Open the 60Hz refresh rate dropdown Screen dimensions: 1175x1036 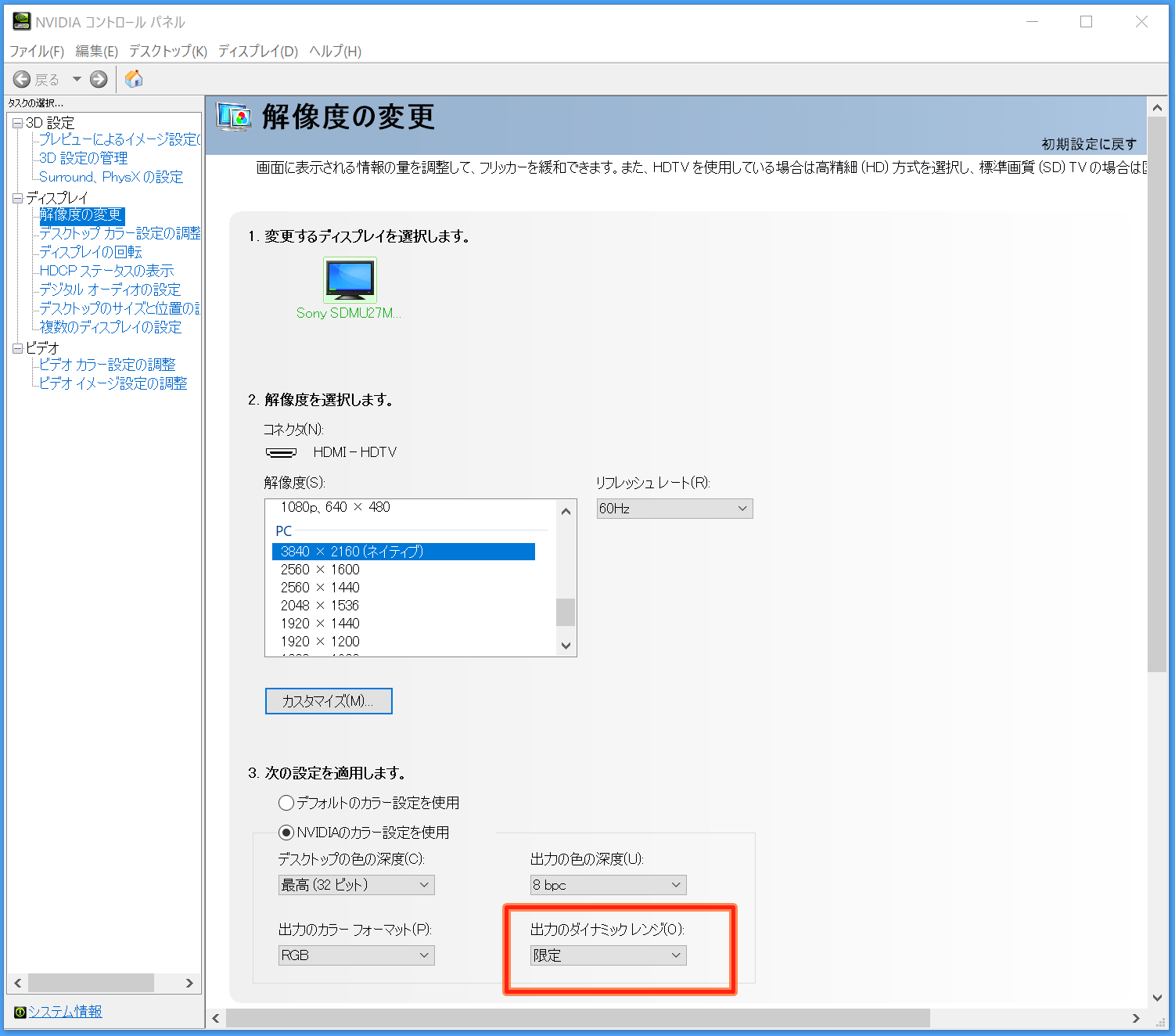(x=674, y=509)
